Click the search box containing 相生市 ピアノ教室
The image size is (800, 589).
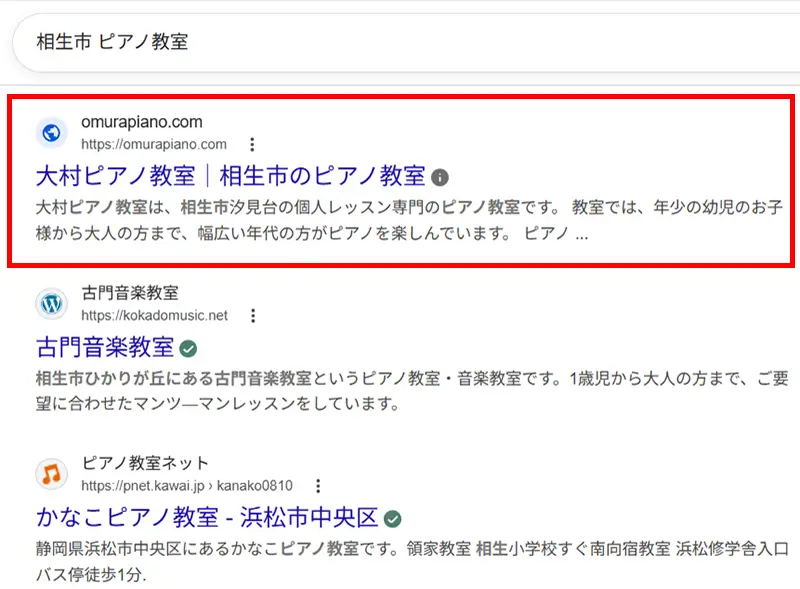(400, 42)
